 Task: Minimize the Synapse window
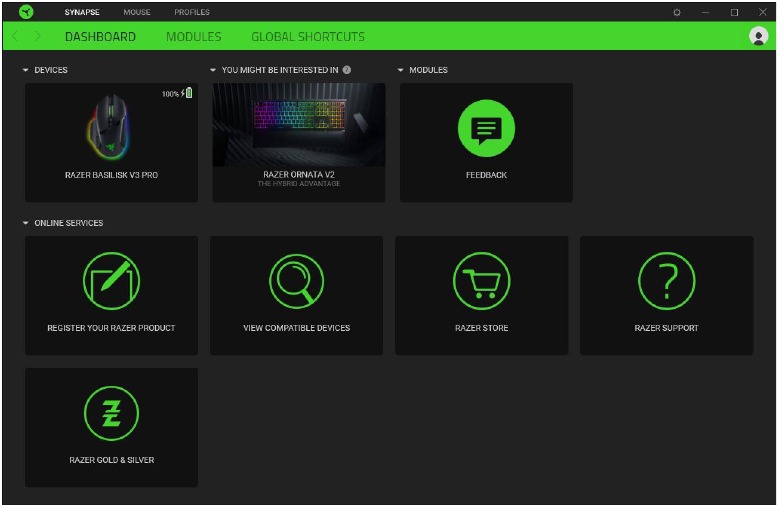point(705,12)
